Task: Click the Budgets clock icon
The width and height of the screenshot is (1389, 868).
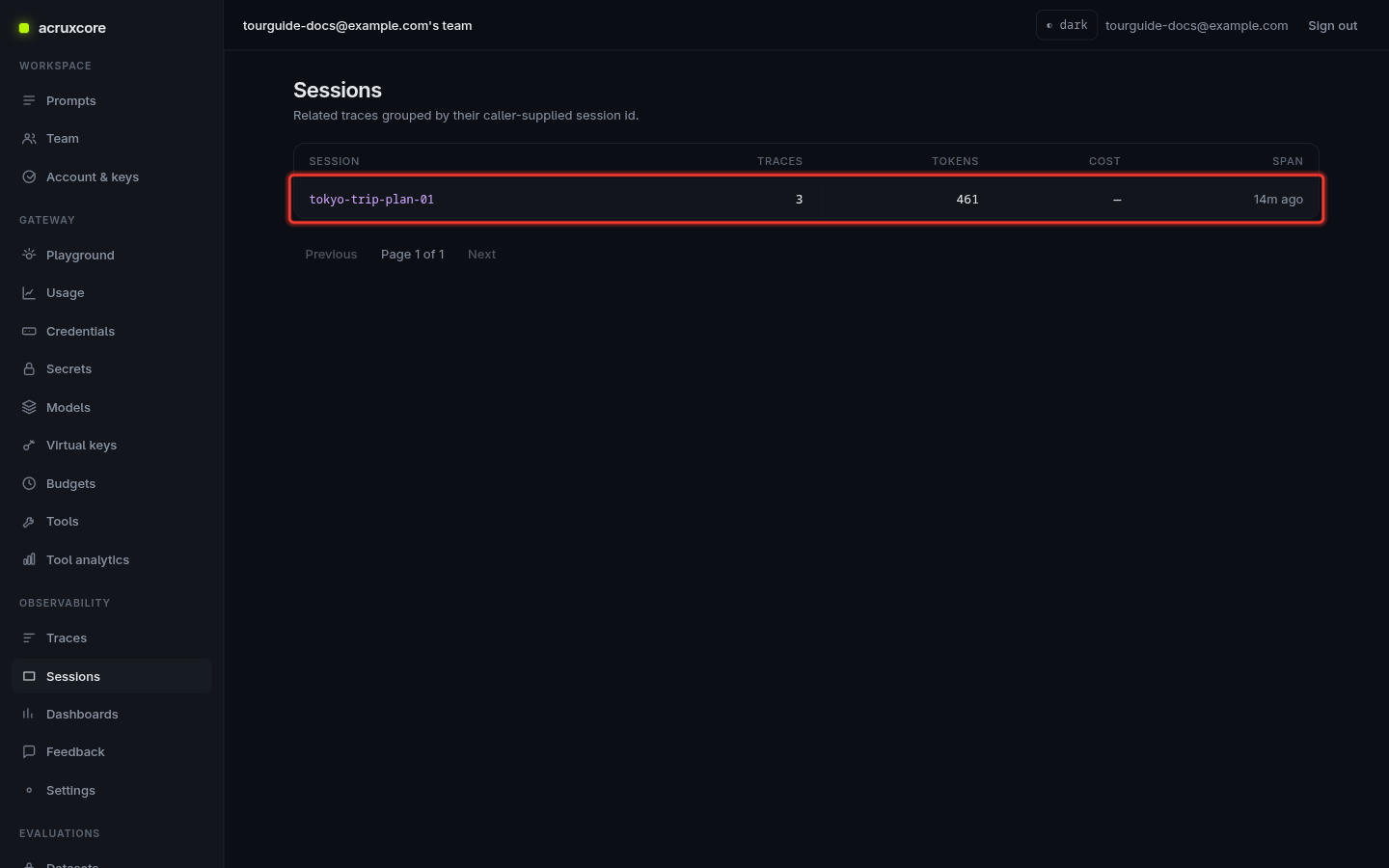Action: click(x=29, y=484)
